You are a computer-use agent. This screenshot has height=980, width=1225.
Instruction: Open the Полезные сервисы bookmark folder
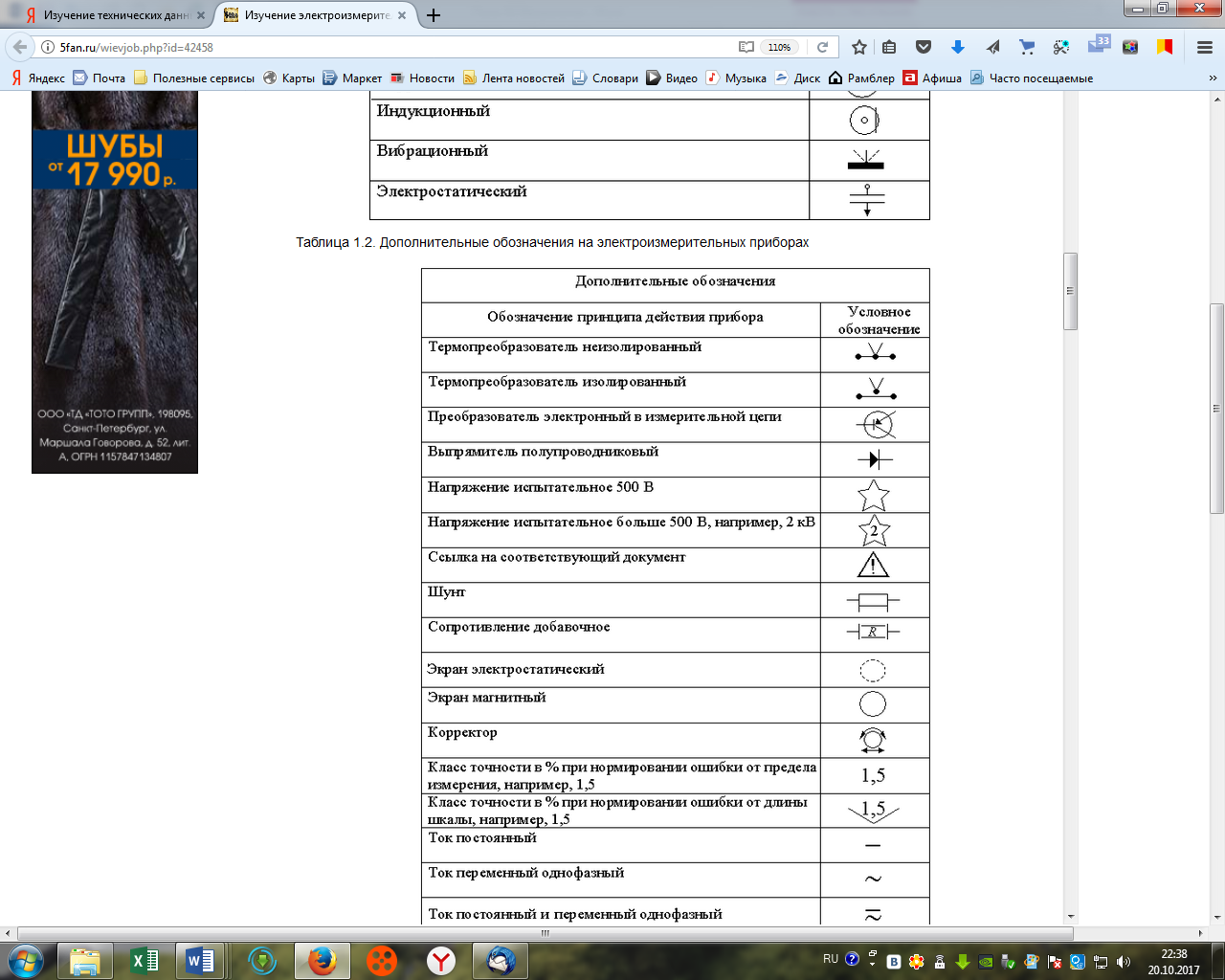194,78
